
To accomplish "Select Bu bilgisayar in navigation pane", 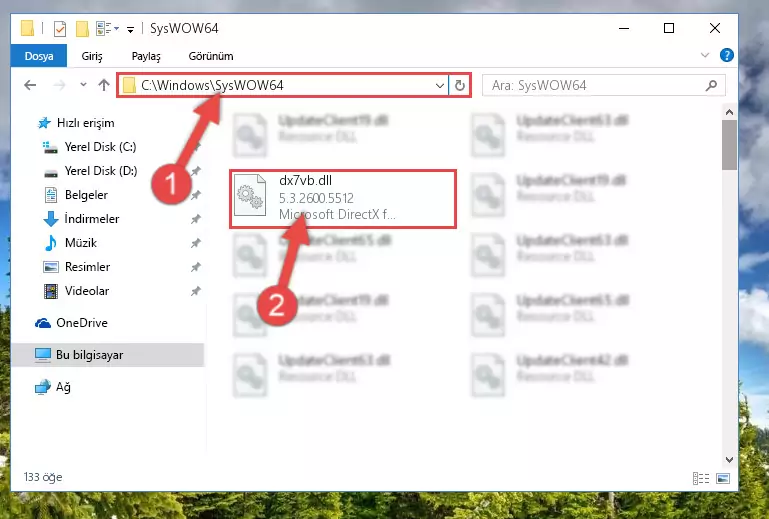I will pyautogui.click(x=89, y=355).
